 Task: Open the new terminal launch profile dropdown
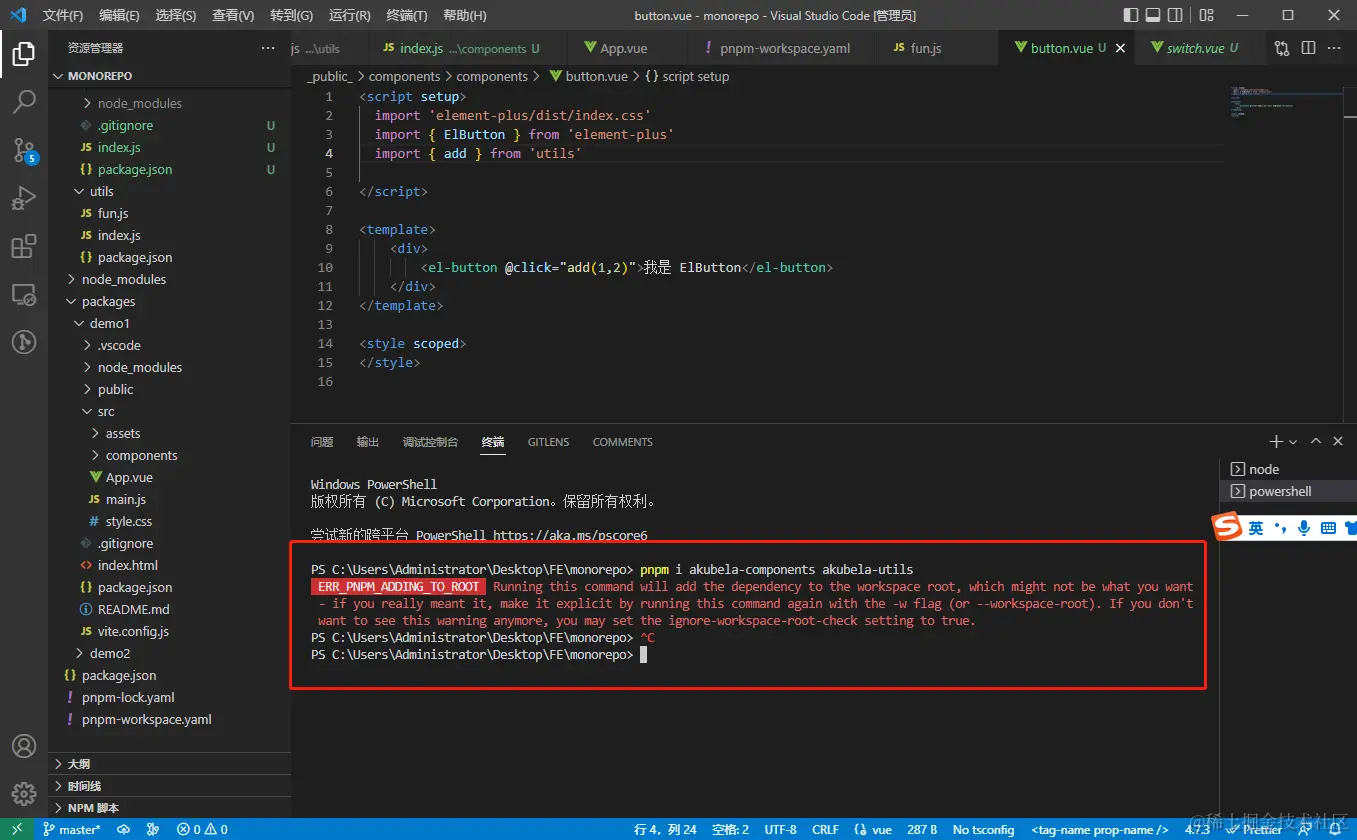[x=1293, y=442]
